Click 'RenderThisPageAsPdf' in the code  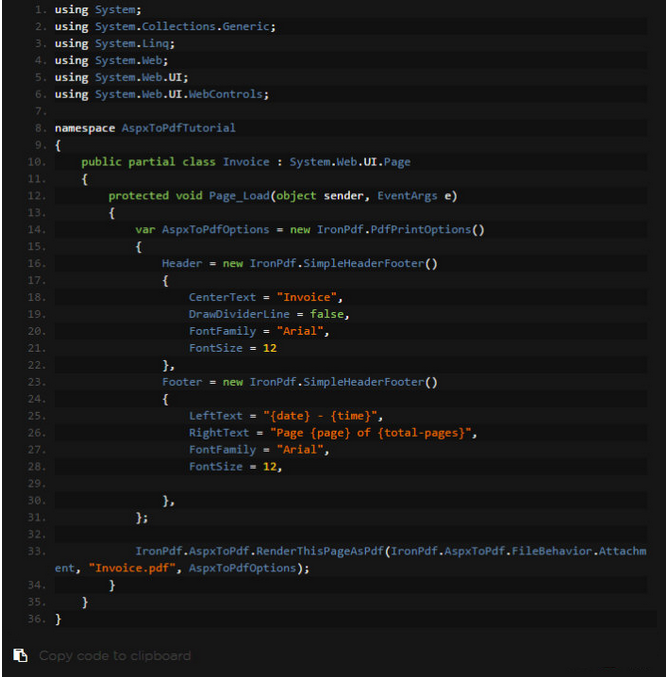tap(320, 551)
